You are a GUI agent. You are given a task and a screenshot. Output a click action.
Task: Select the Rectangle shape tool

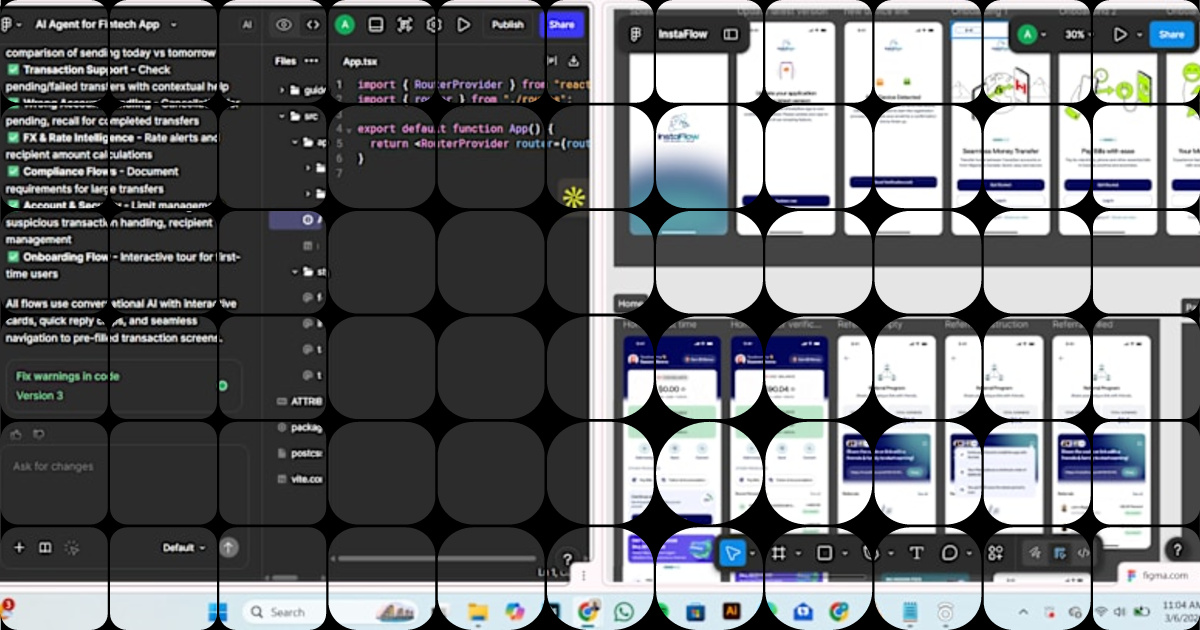pos(825,553)
